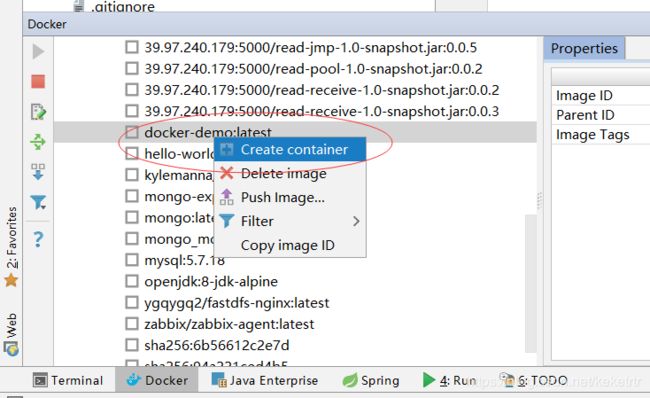Viewport: 650px width, 398px height.
Task: Open the 6: TODO tool window
Action: [534, 380]
